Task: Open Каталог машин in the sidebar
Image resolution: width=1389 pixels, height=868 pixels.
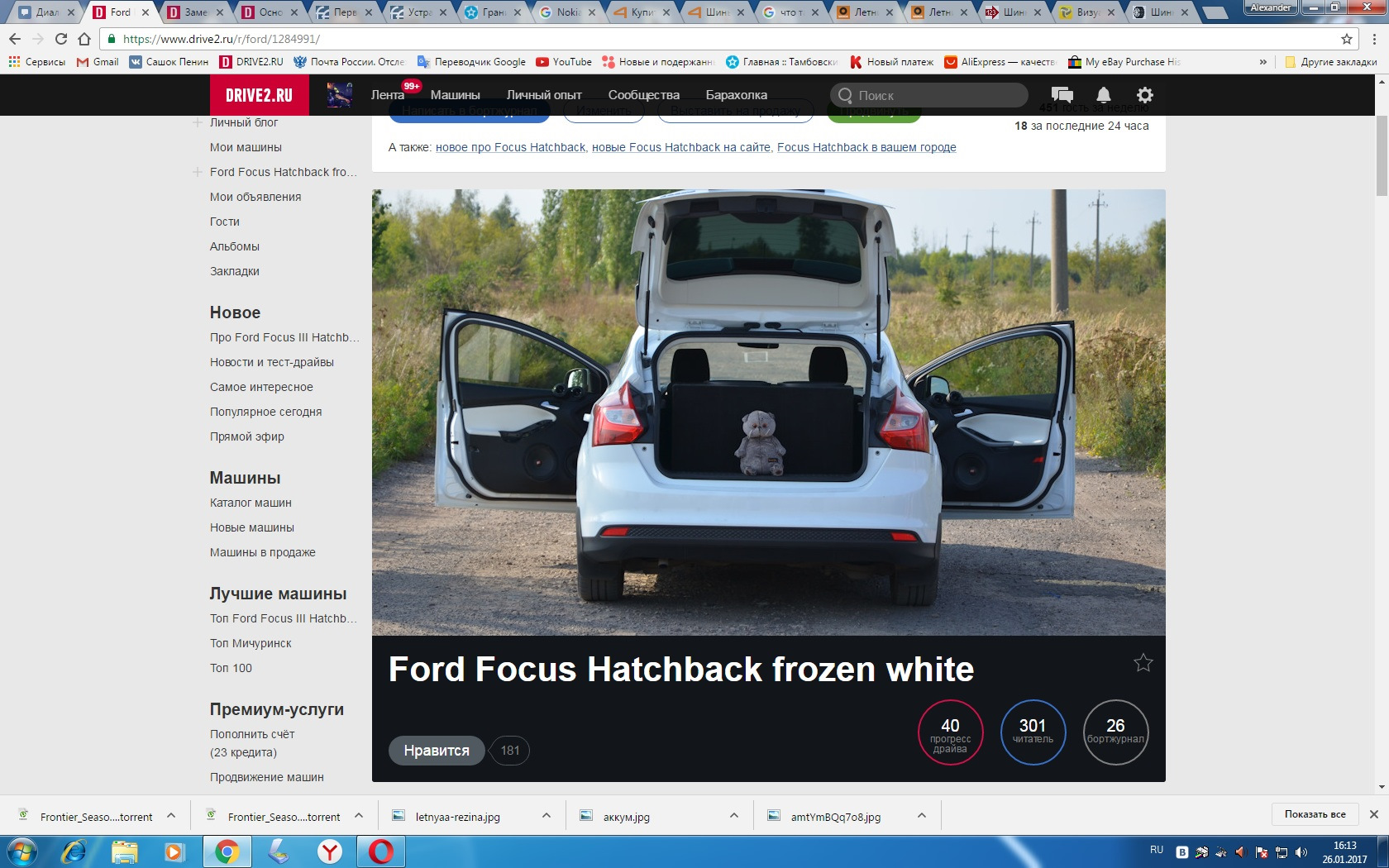Action: (x=251, y=503)
